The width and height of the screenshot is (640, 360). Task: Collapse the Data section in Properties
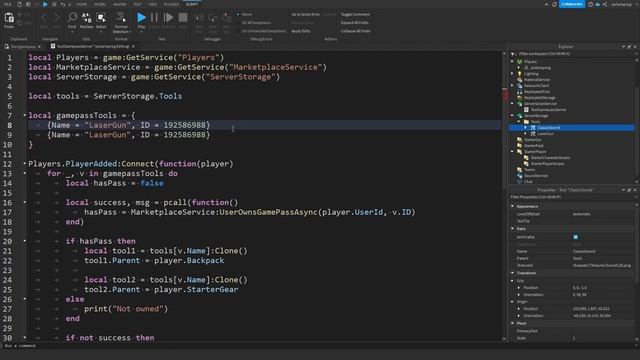(x=513, y=229)
